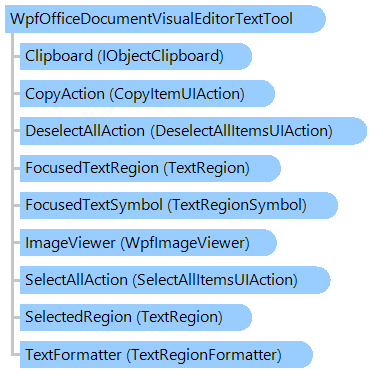Open the SelectAllAction property node

175,280
